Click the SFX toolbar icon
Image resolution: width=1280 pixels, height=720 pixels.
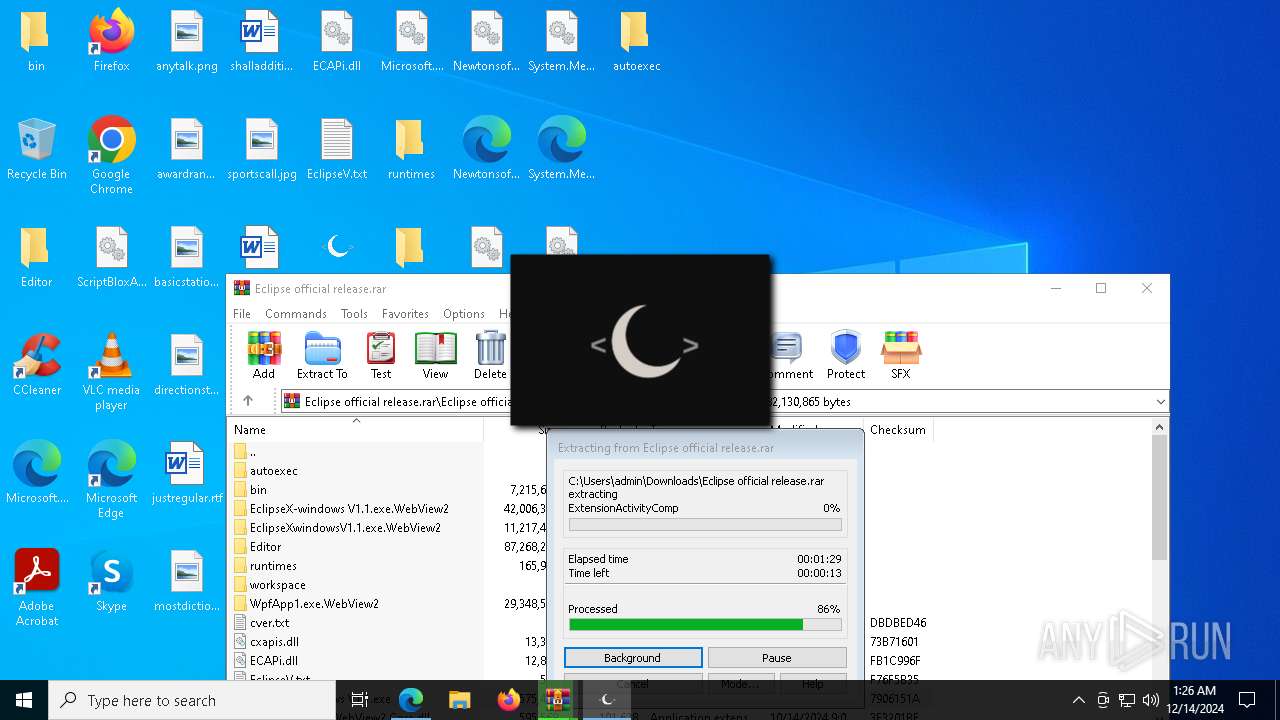tap(900, 356)
